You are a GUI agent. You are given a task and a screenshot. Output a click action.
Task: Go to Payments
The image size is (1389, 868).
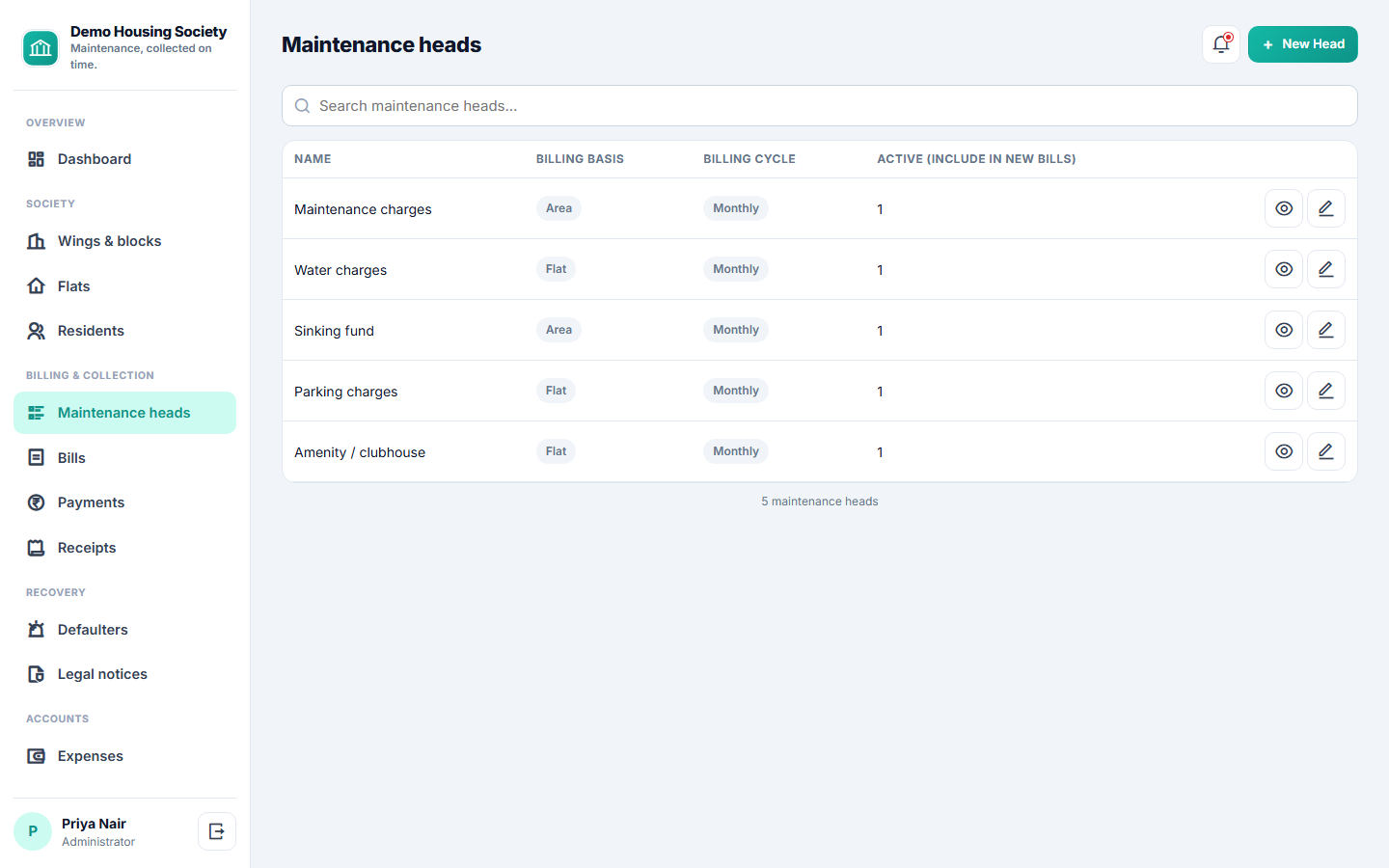[x=124, y=502]
